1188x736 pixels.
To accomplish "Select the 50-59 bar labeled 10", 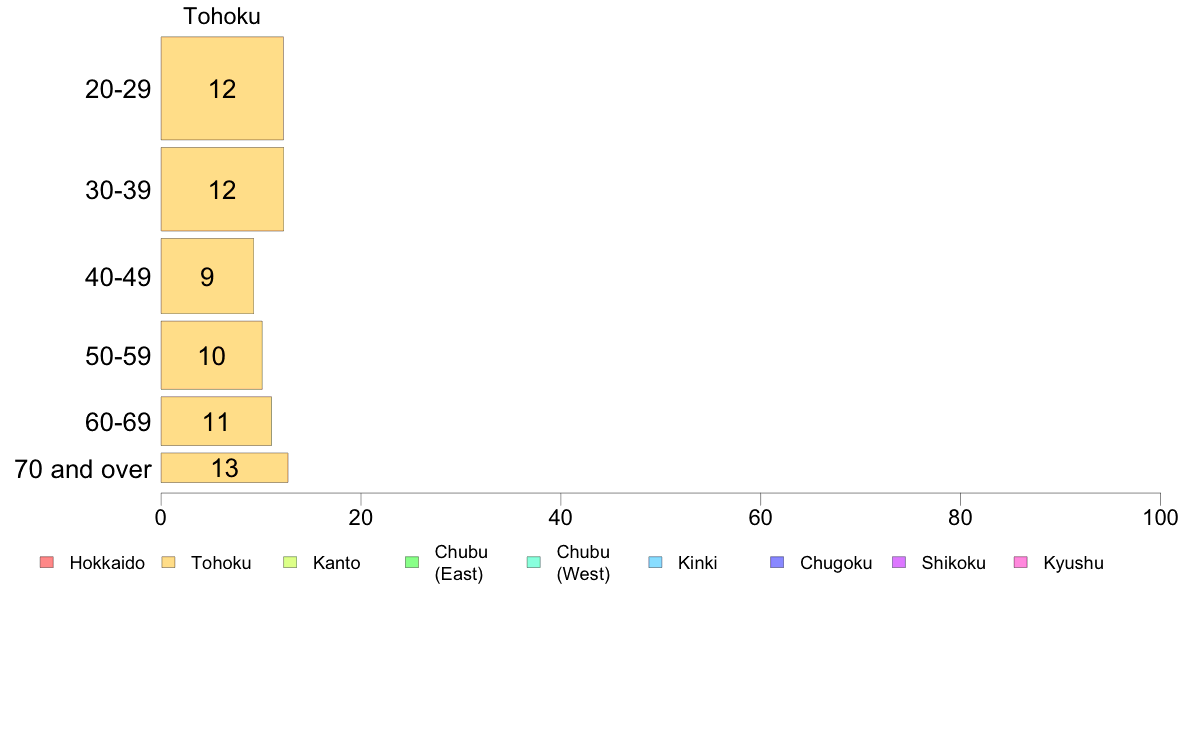I will click(211, 355).
